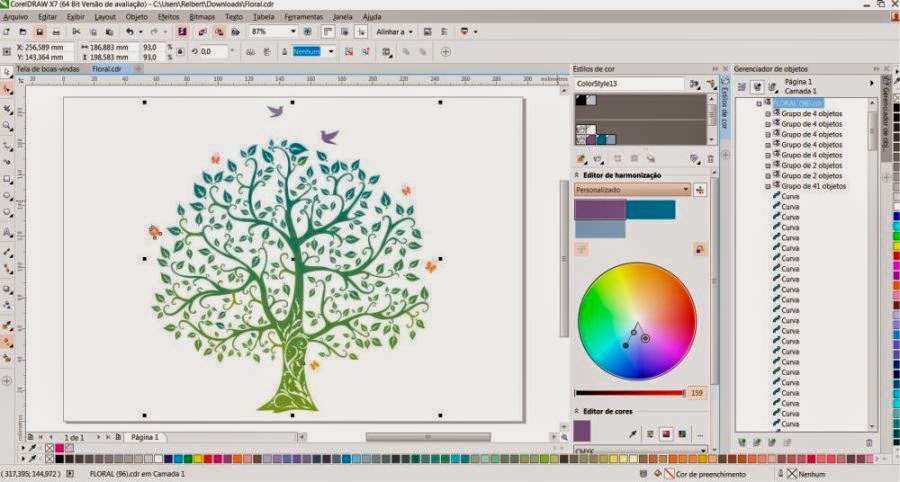Create a new document via toolbar icon

click(6, 32)
